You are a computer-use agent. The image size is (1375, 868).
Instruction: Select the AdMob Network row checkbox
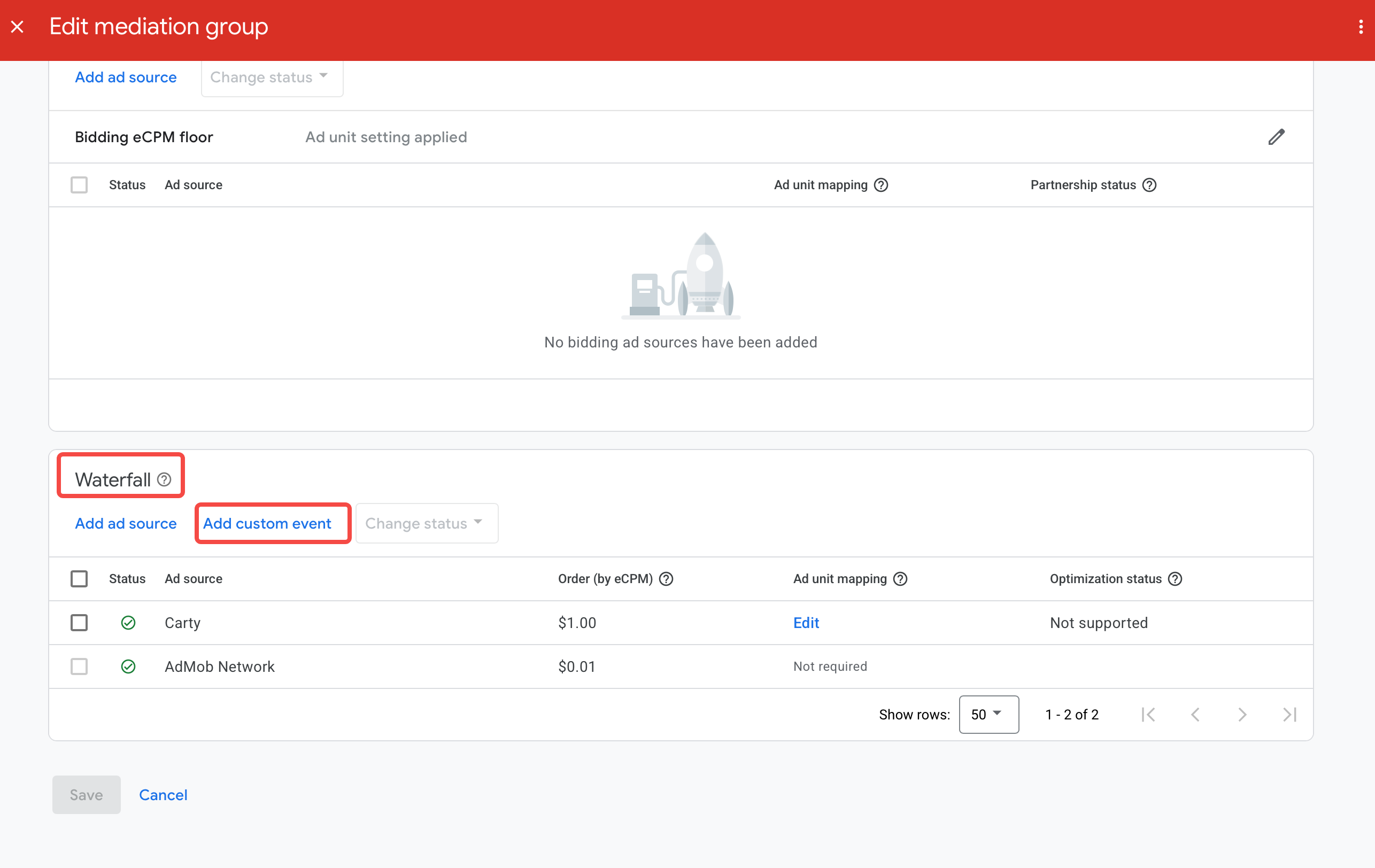pyautogui.click(x=79, y=666)
